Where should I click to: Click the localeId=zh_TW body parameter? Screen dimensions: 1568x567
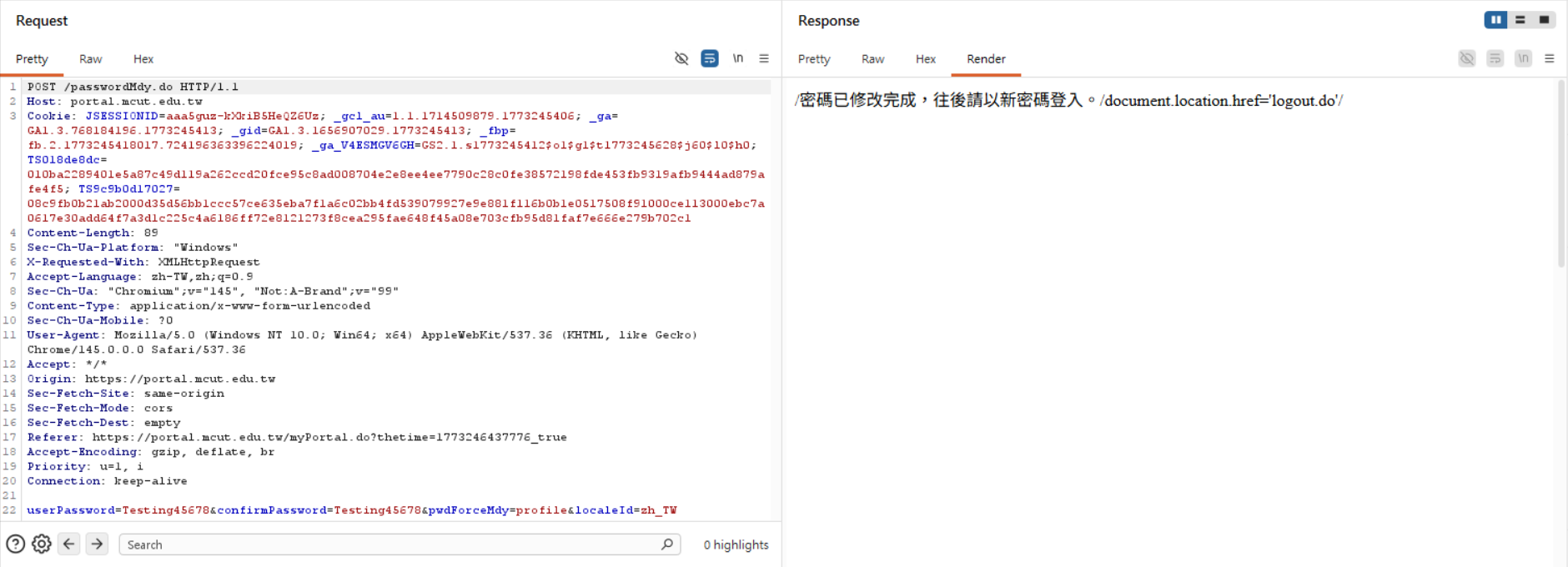(626, 510)
